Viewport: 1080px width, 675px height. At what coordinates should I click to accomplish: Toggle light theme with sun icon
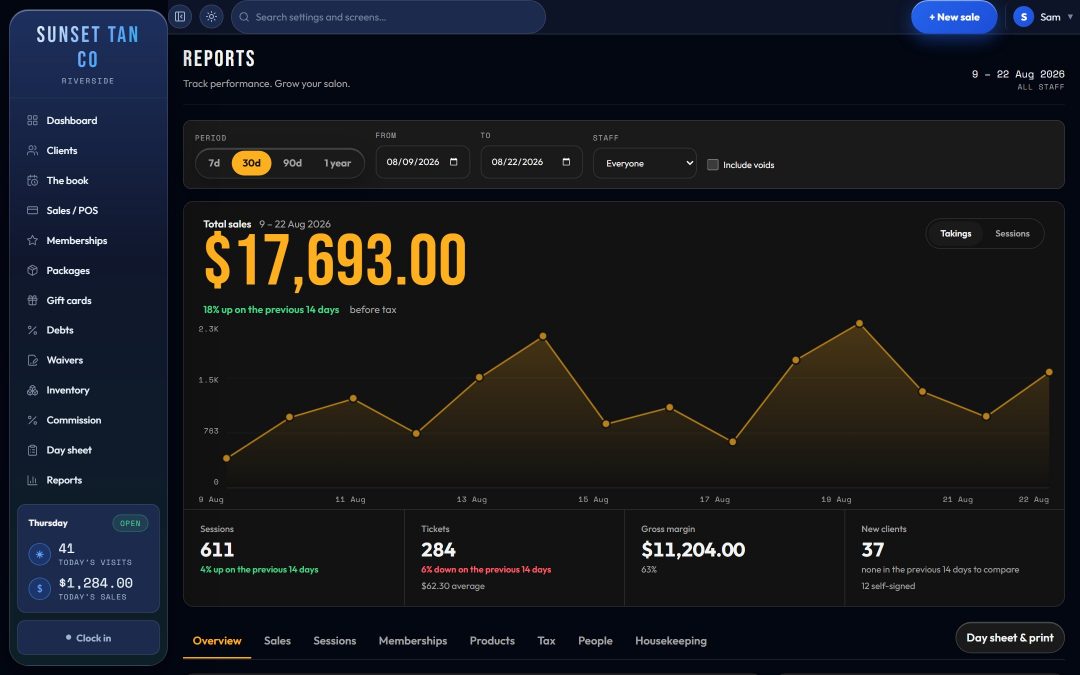coord(211,17)
